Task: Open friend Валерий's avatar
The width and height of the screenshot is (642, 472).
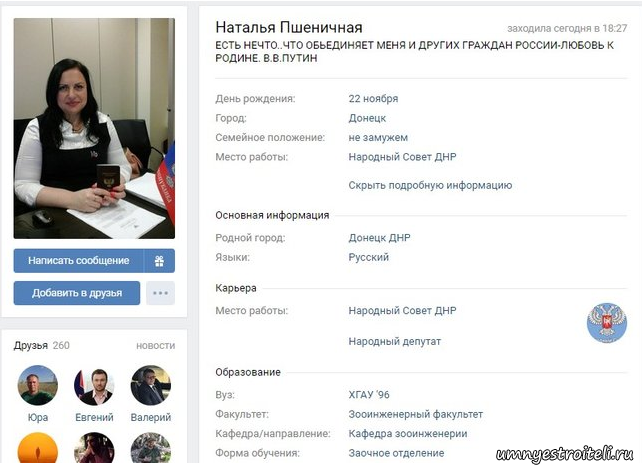Action: (x=151, y=385)
